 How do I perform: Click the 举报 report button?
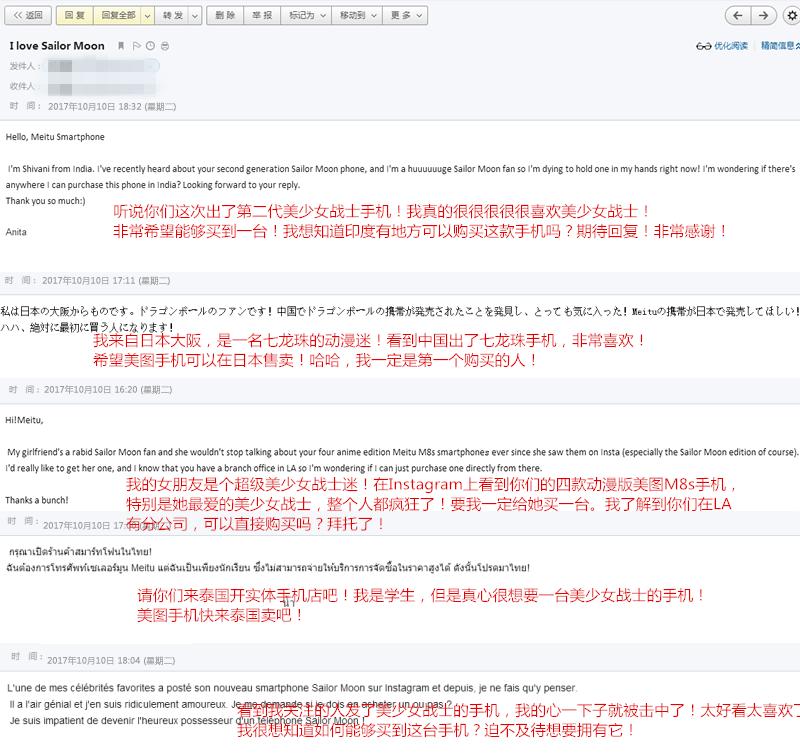262,15
